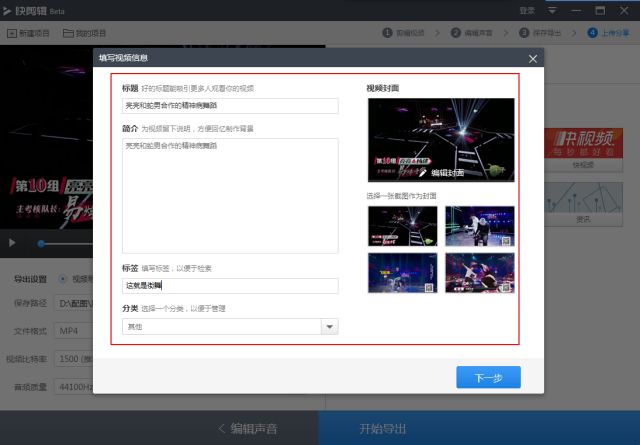Go to step 3 保存导出
The image size is (640, 445).
540,33
